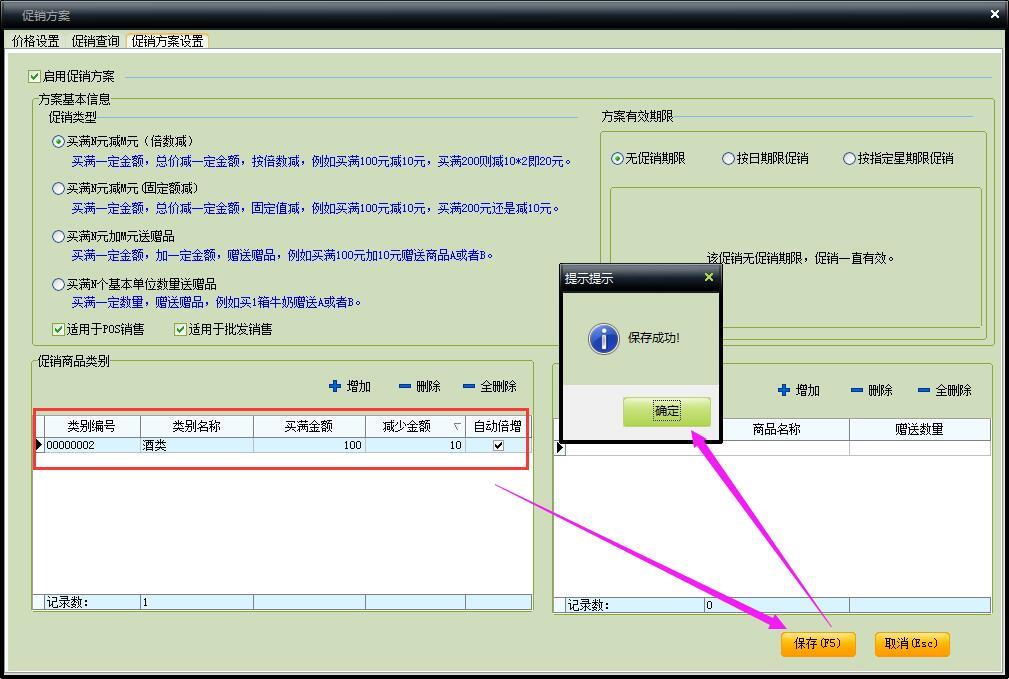Select 按日期限促销 radio option
The image size is (1009, 679).
pyautogui.click(x=728, y=158)
